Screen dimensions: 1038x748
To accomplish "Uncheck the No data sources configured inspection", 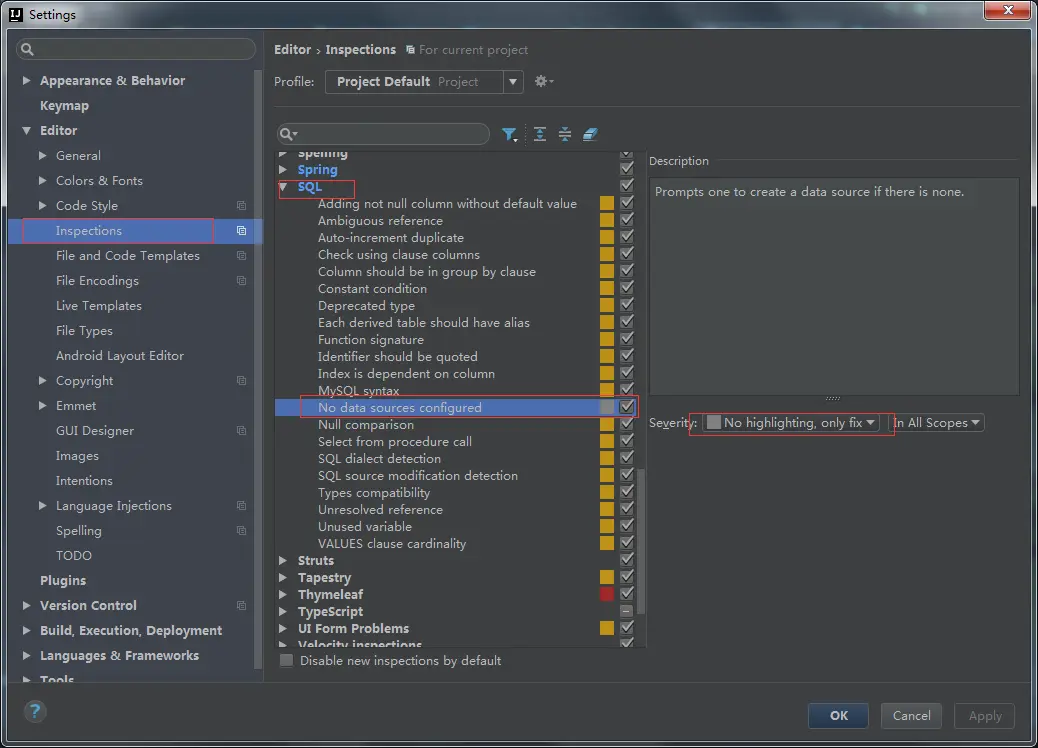I will pyautogui.click(x=627, y=406).
